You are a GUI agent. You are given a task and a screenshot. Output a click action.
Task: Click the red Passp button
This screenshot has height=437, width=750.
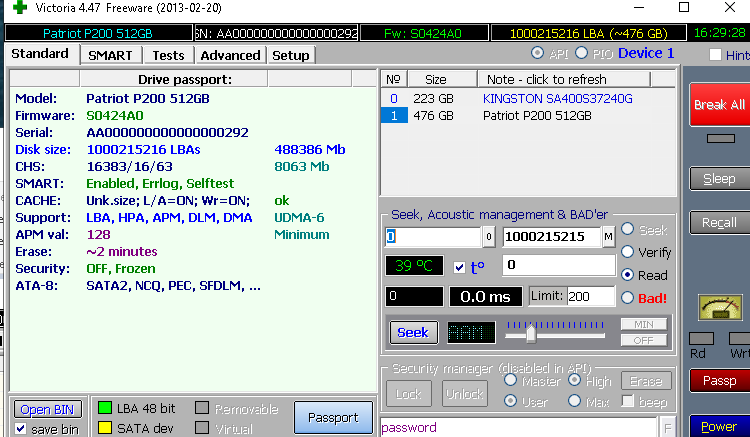pyautogui.click(x=719, y=381)
